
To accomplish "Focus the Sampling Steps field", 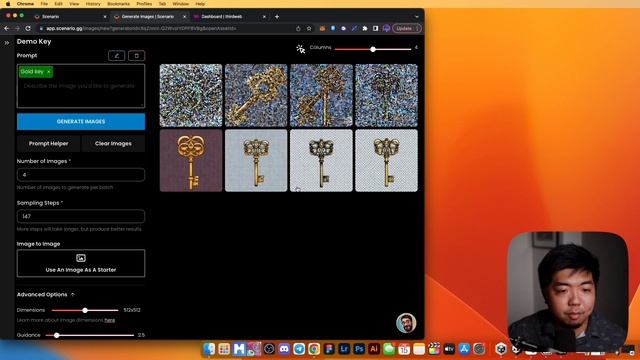I will tap(81, 216).
